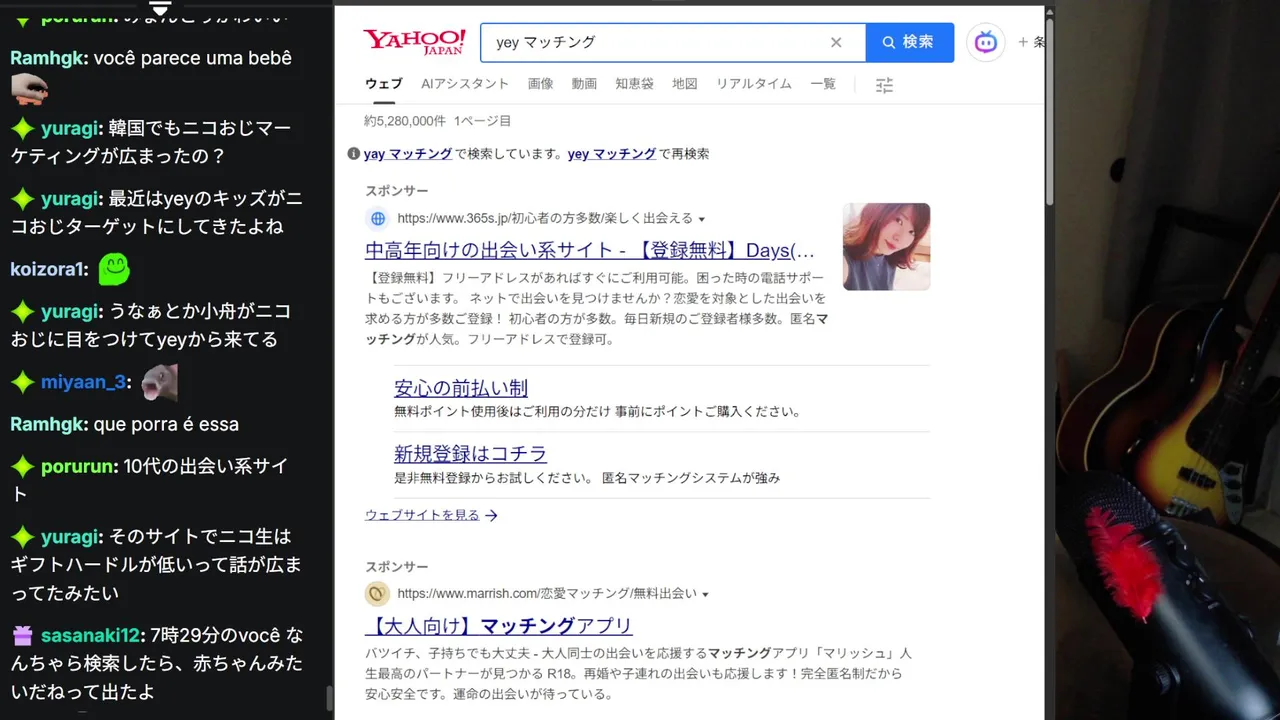Click the blue 検索 search button

(x=909, y=42)
